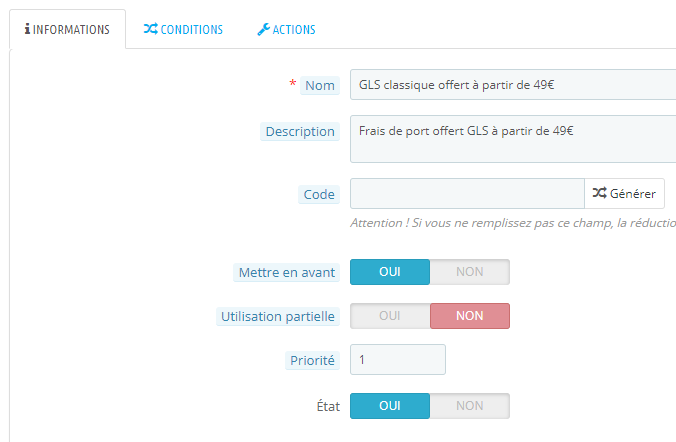Screen dimensions: 676x442
Task: Click the Priorité number field
Action: click(x=397, y=360)
